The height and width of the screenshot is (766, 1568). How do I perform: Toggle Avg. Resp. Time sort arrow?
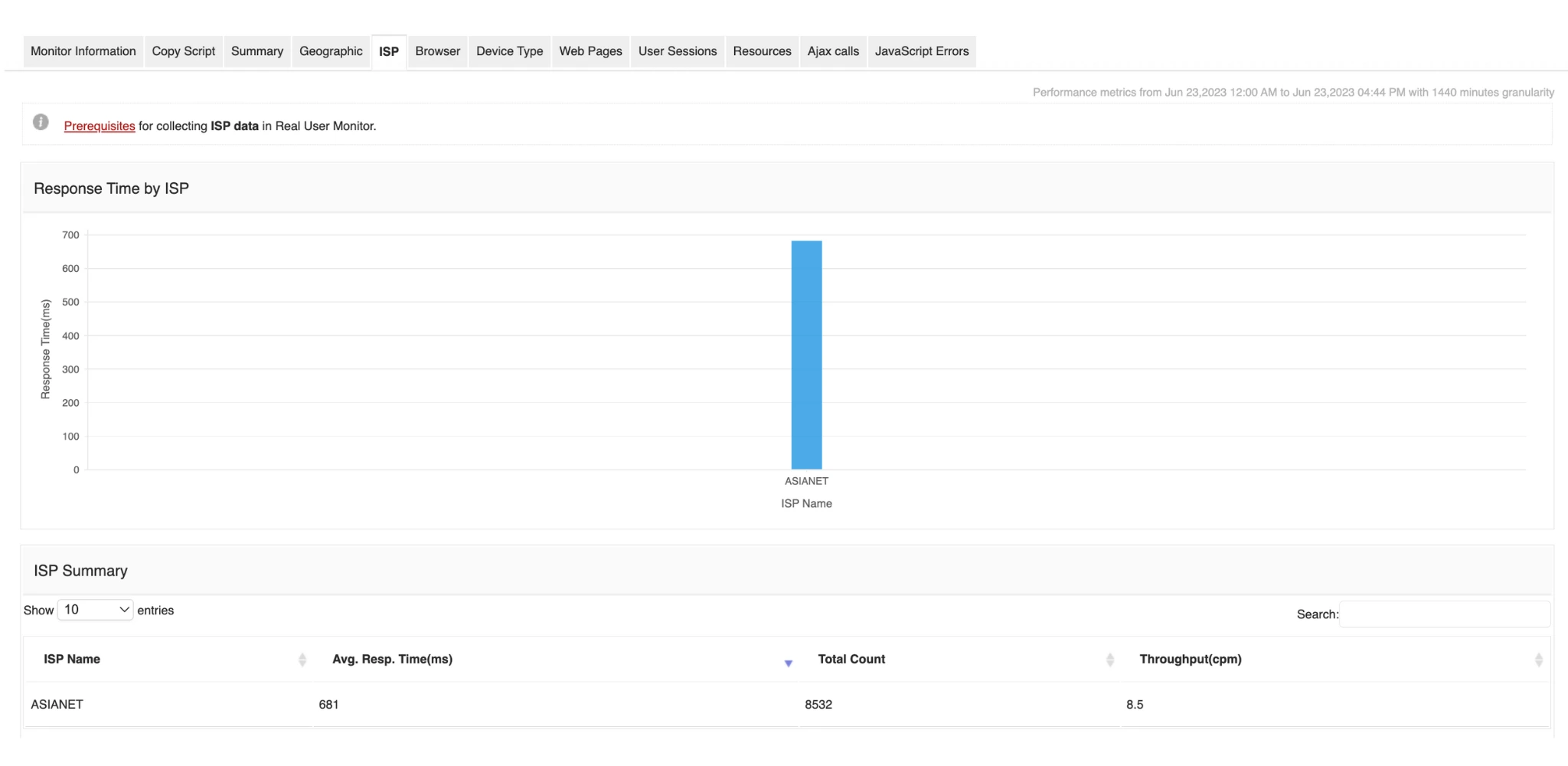789,663
